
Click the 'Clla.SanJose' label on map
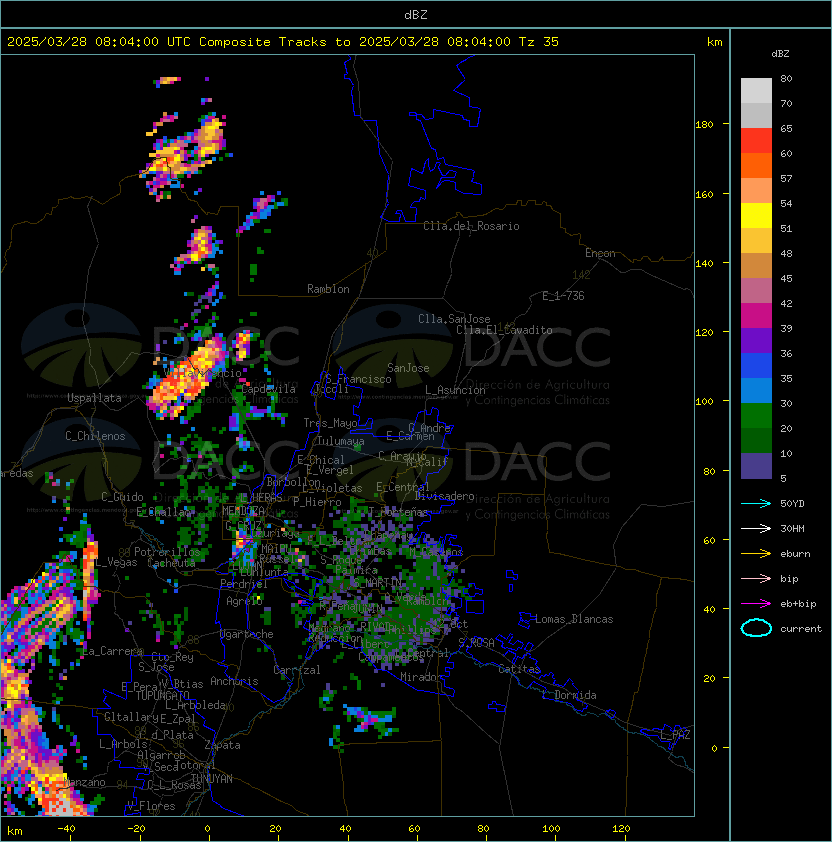tap(454, 319)
